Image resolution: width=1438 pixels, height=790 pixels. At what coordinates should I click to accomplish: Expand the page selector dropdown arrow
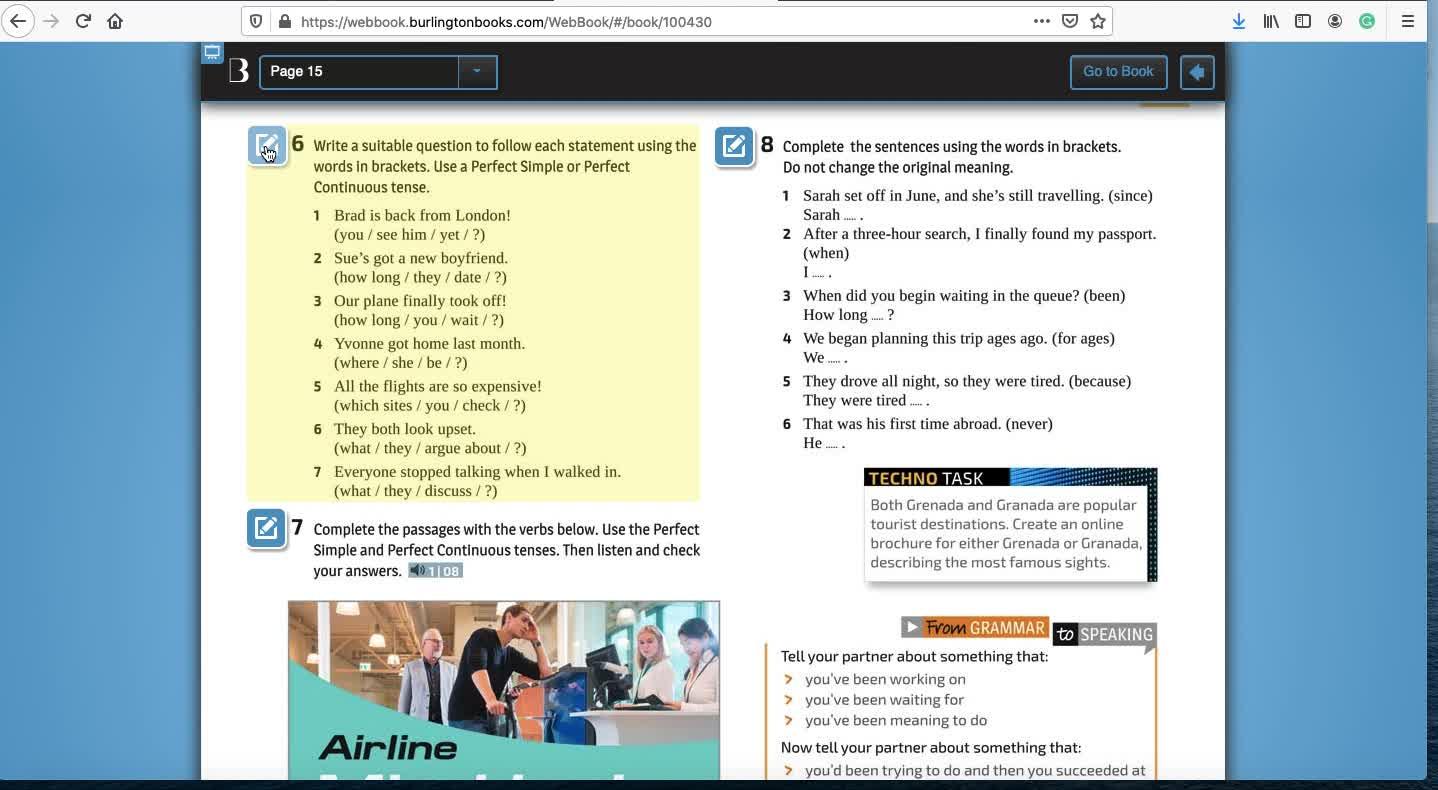pyautogui.click(x=477, y=72)
